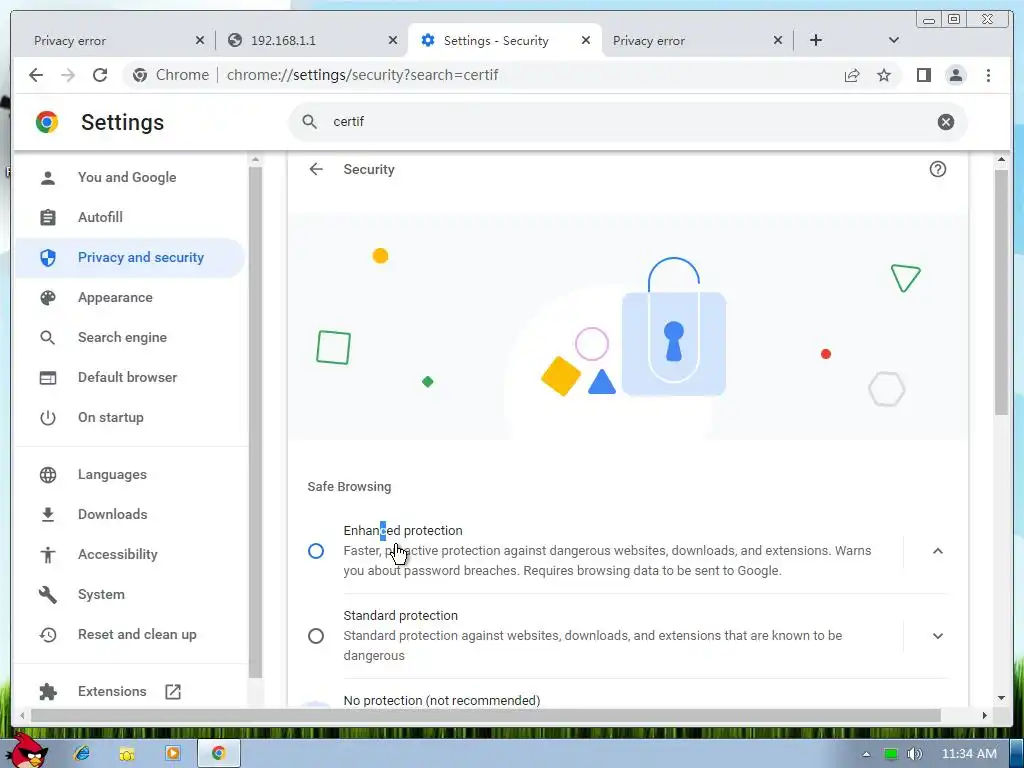Viewport: 1024px width, 768px height.
Task: Open Downloads settings section
Action: [x=129, y=515]
